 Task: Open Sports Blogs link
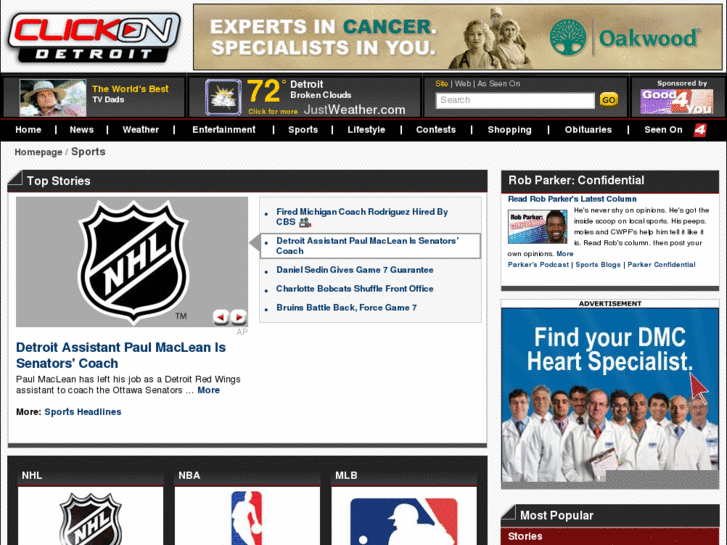pos(598,265)
